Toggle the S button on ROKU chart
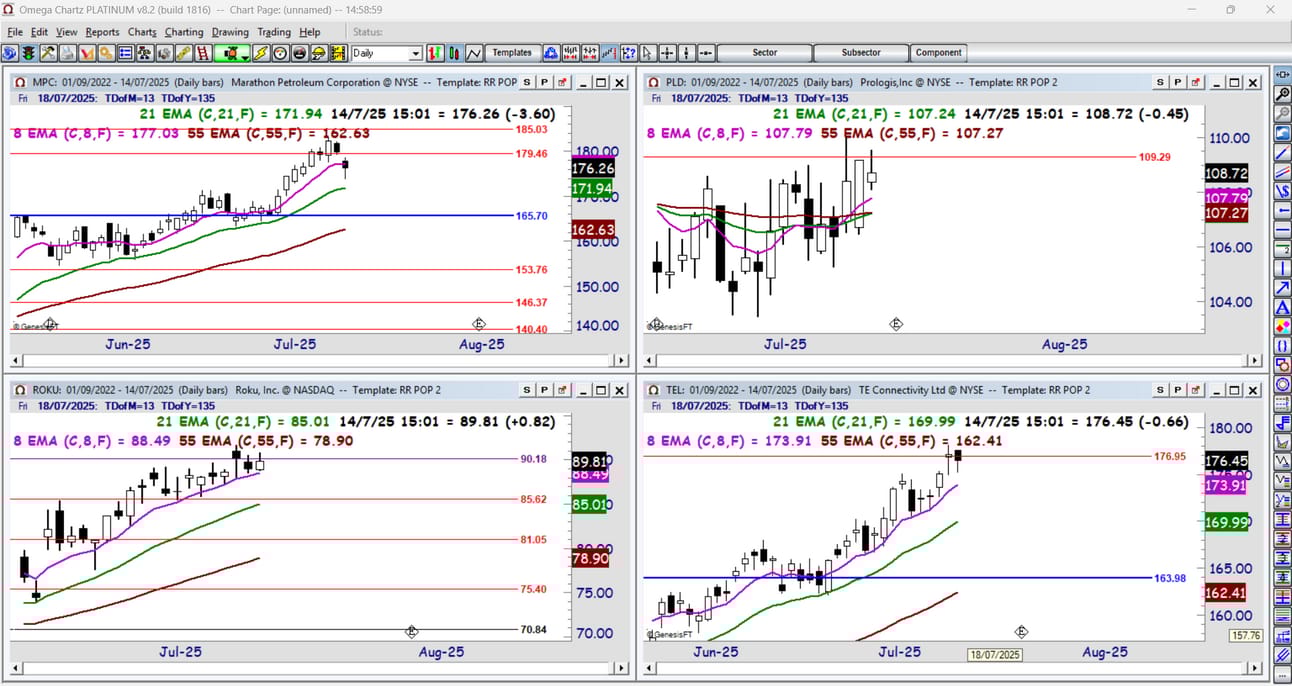 (527, 390)
